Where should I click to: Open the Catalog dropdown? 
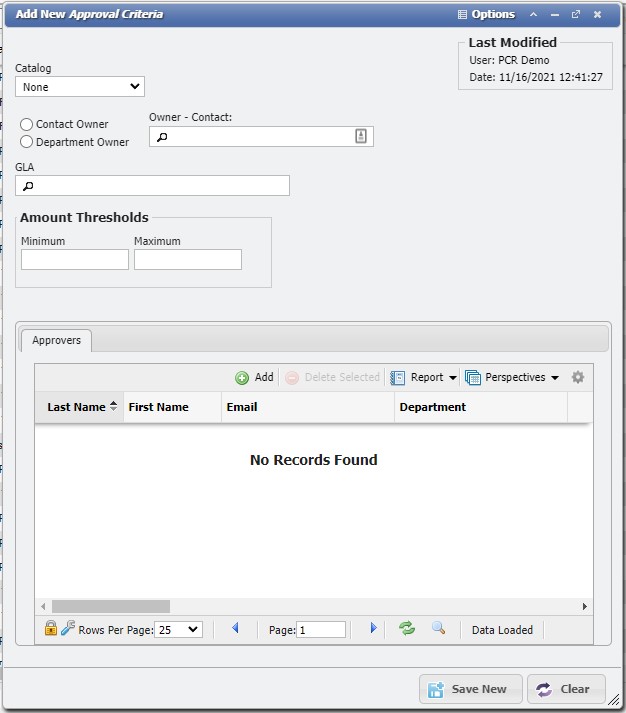pos(80,86)
